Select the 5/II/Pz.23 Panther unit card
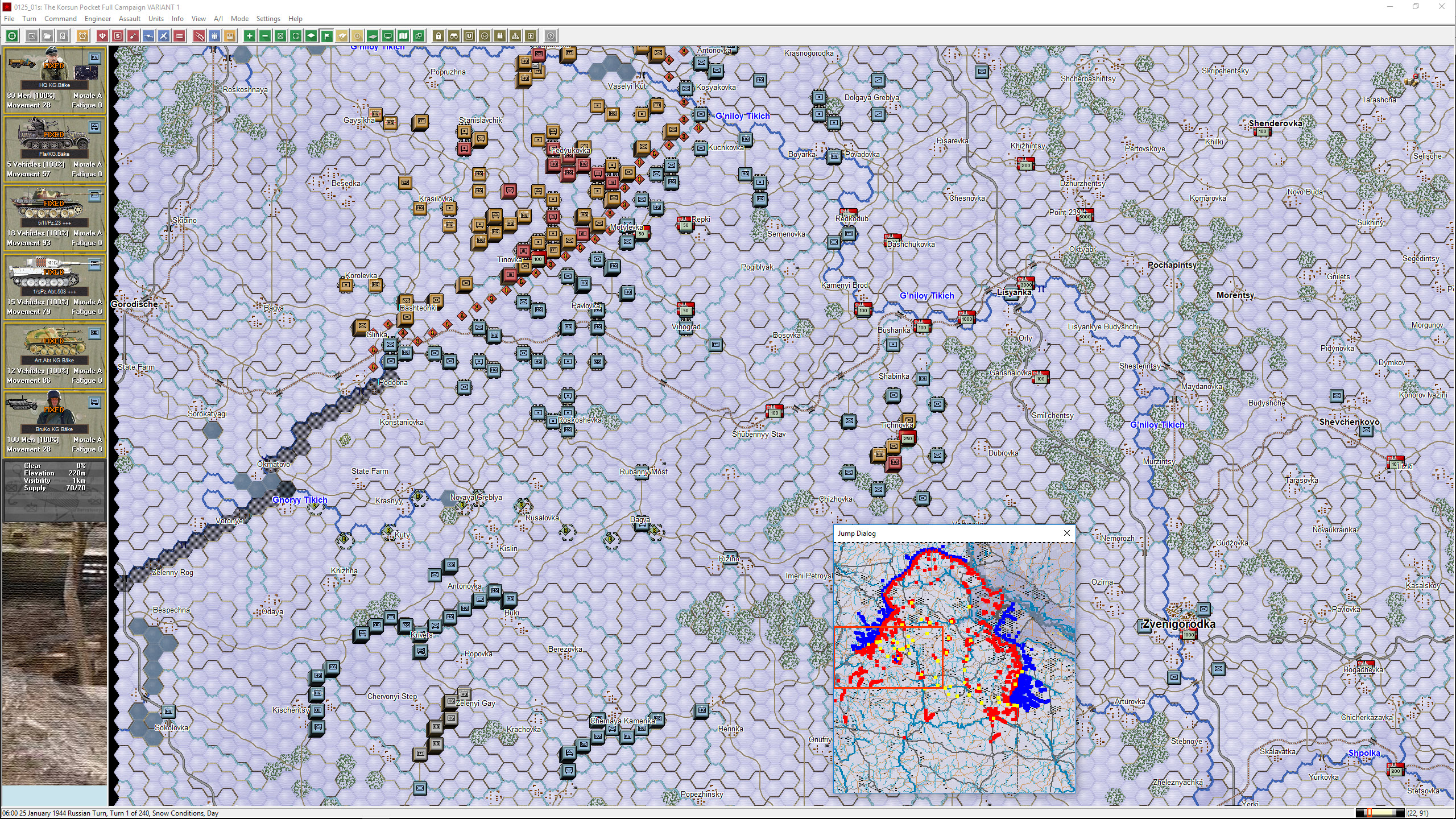This screenshot has height=819, width=1456. [x=55, y=217]
